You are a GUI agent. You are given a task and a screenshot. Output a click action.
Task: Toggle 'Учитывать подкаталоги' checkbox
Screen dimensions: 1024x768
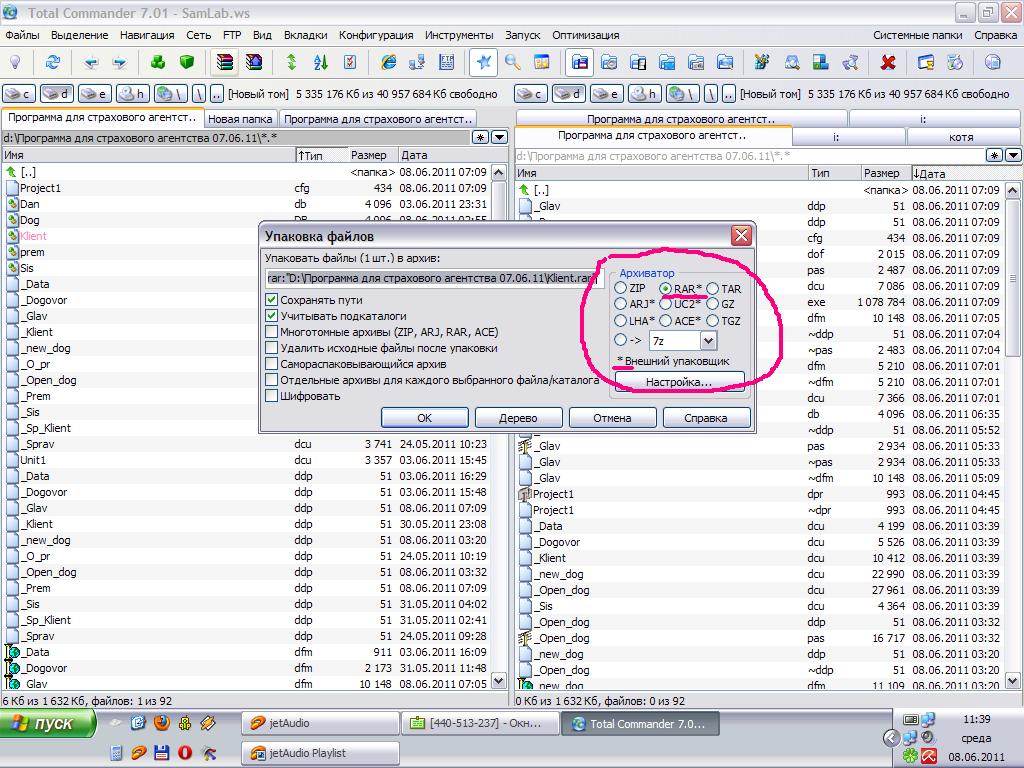(272, 315)
